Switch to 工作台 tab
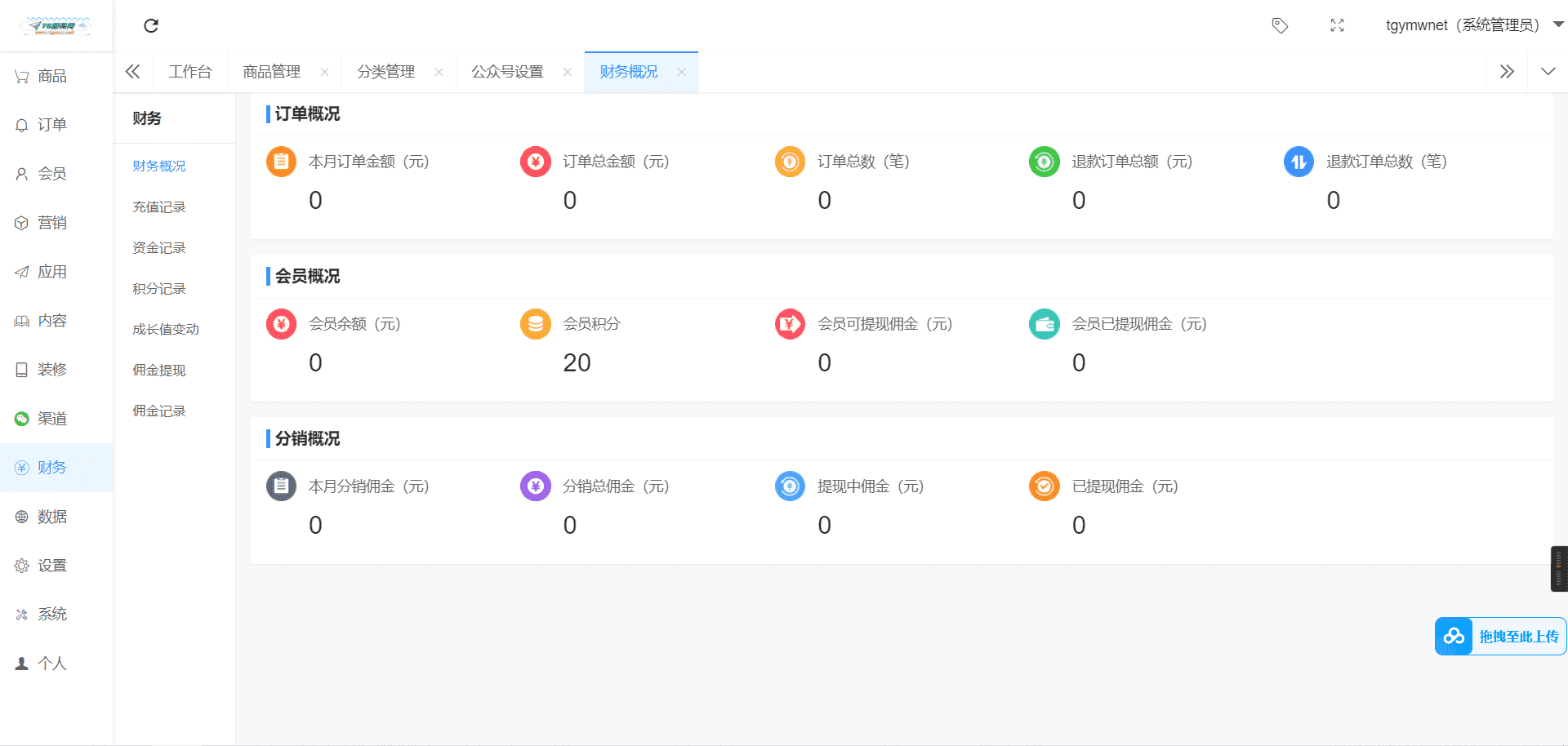This screenshot has width=1568, height=746. (190, 72)
